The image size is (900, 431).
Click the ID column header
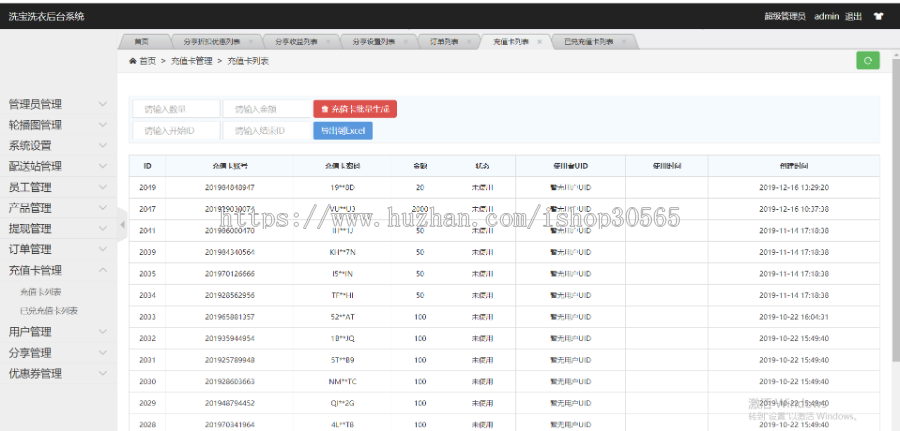(x=148, y=166)
